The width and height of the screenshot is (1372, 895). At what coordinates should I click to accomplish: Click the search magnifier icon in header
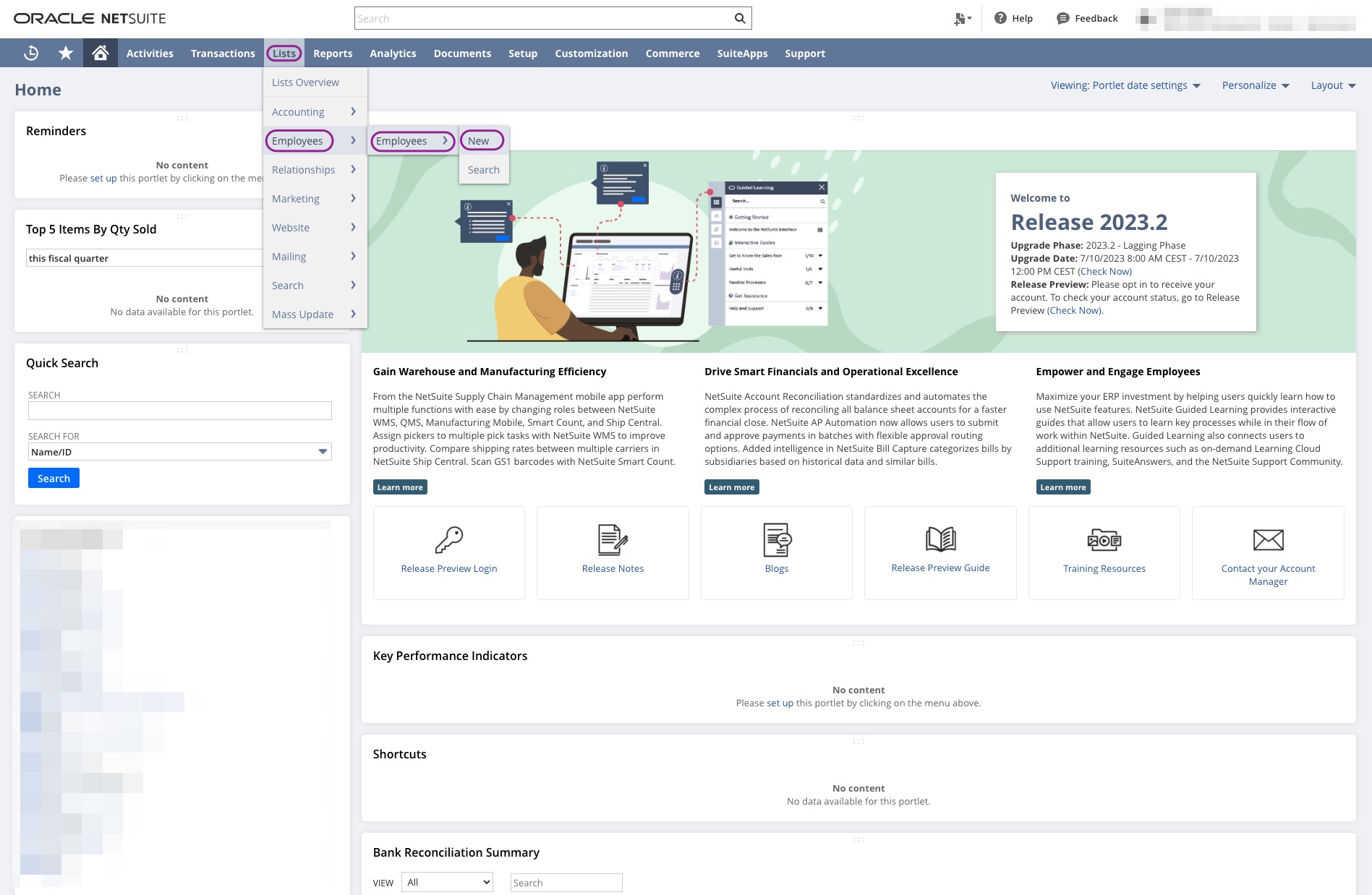click(740, 18)
